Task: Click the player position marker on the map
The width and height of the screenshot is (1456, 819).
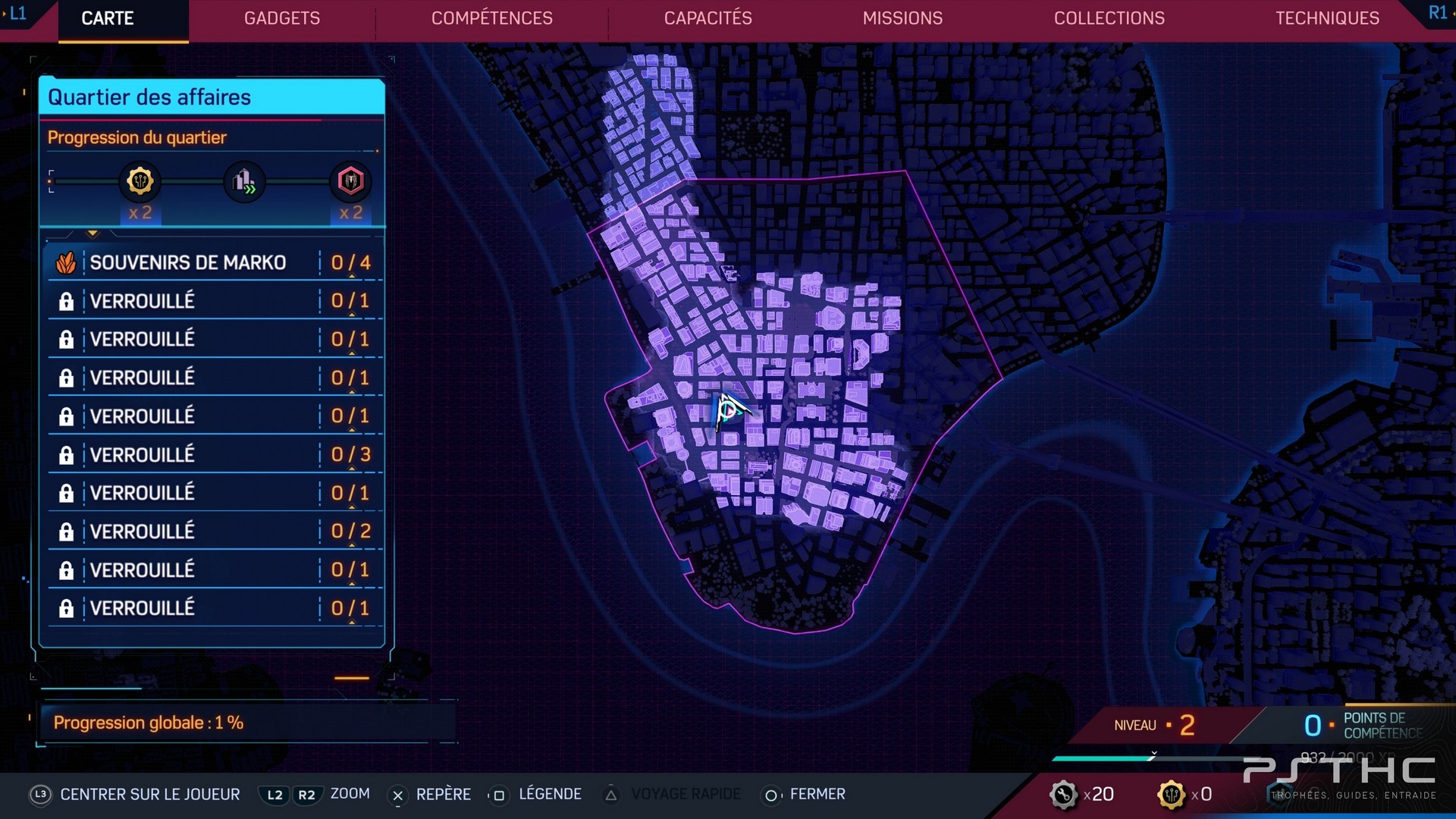Action: point(730,410)
